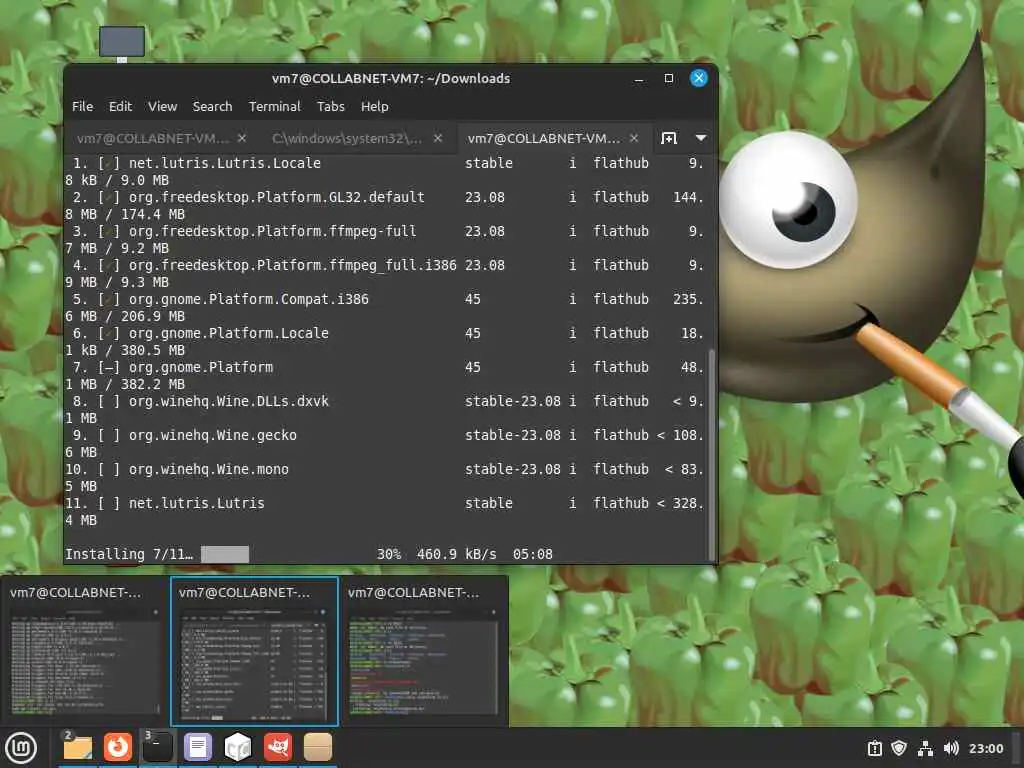Image resolution: width=1024 pixels, height=768 pixels.
Task: Click 'org.gnome.Platform.Compat.i386' text
Action: [x=248, y=299]
